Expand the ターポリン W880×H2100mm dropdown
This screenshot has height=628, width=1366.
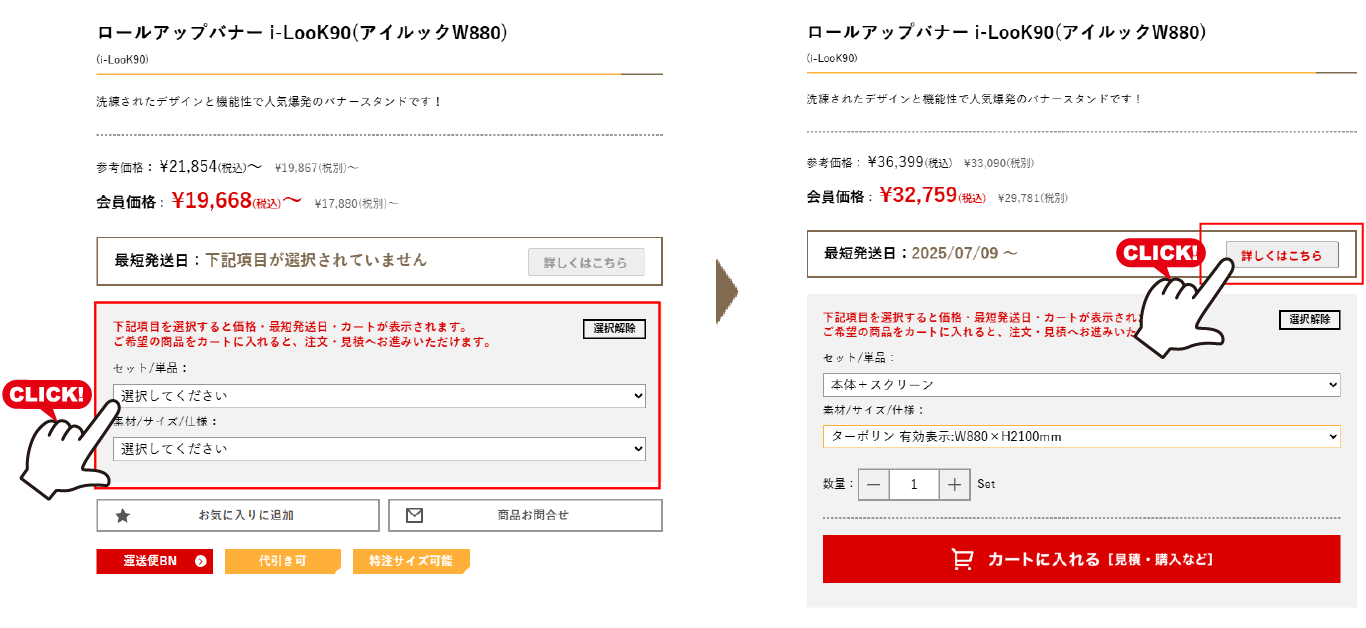[x=1082, y=437]
